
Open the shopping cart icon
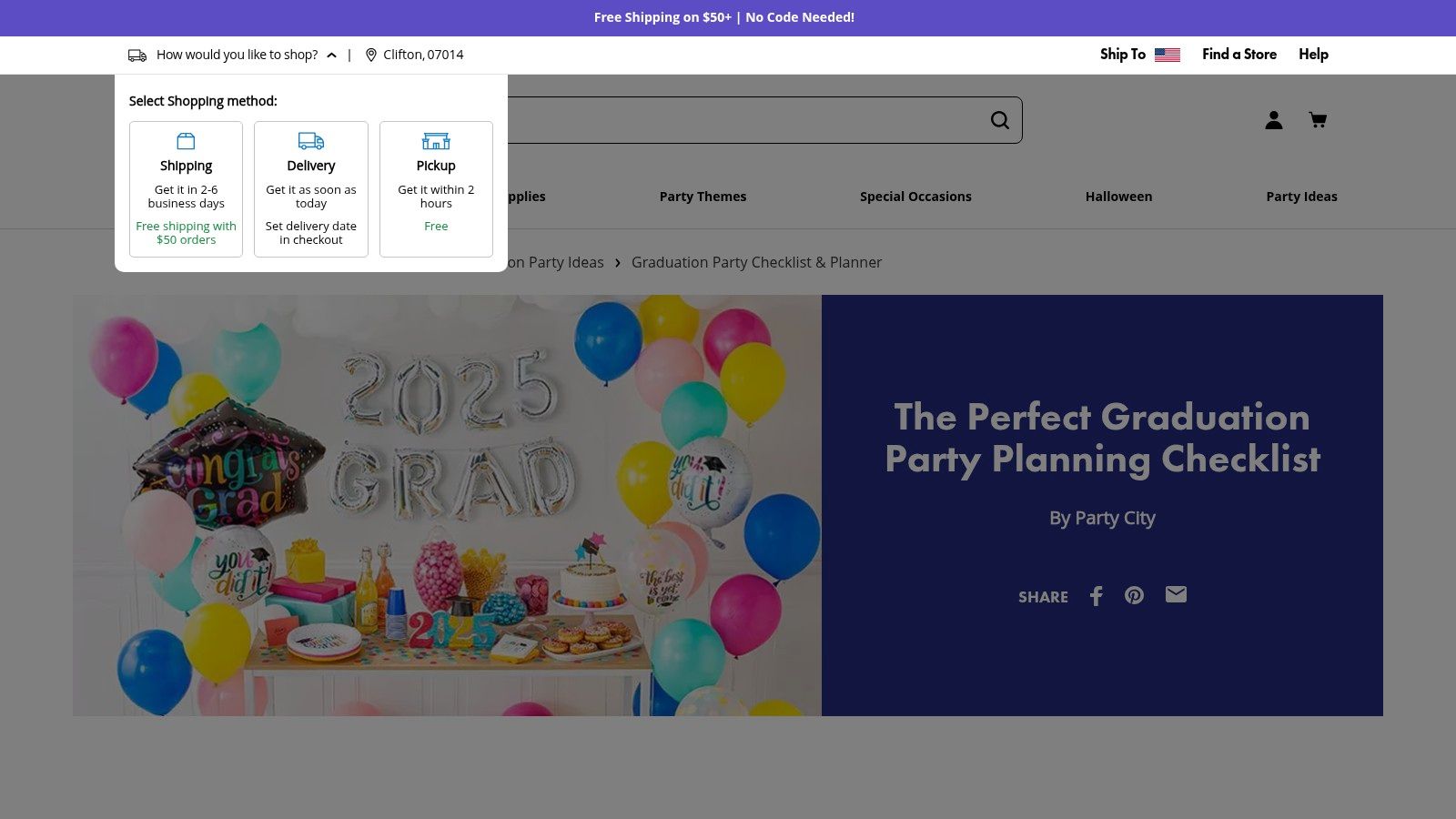pos(1317,120)
